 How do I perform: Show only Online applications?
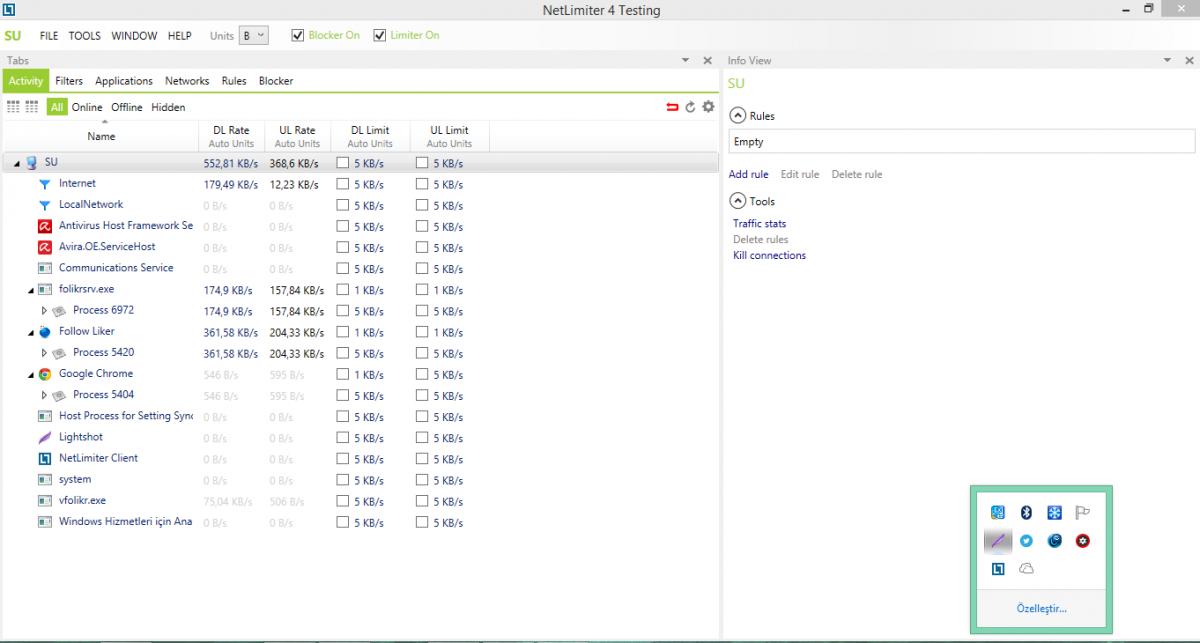(x=87, y=107)
